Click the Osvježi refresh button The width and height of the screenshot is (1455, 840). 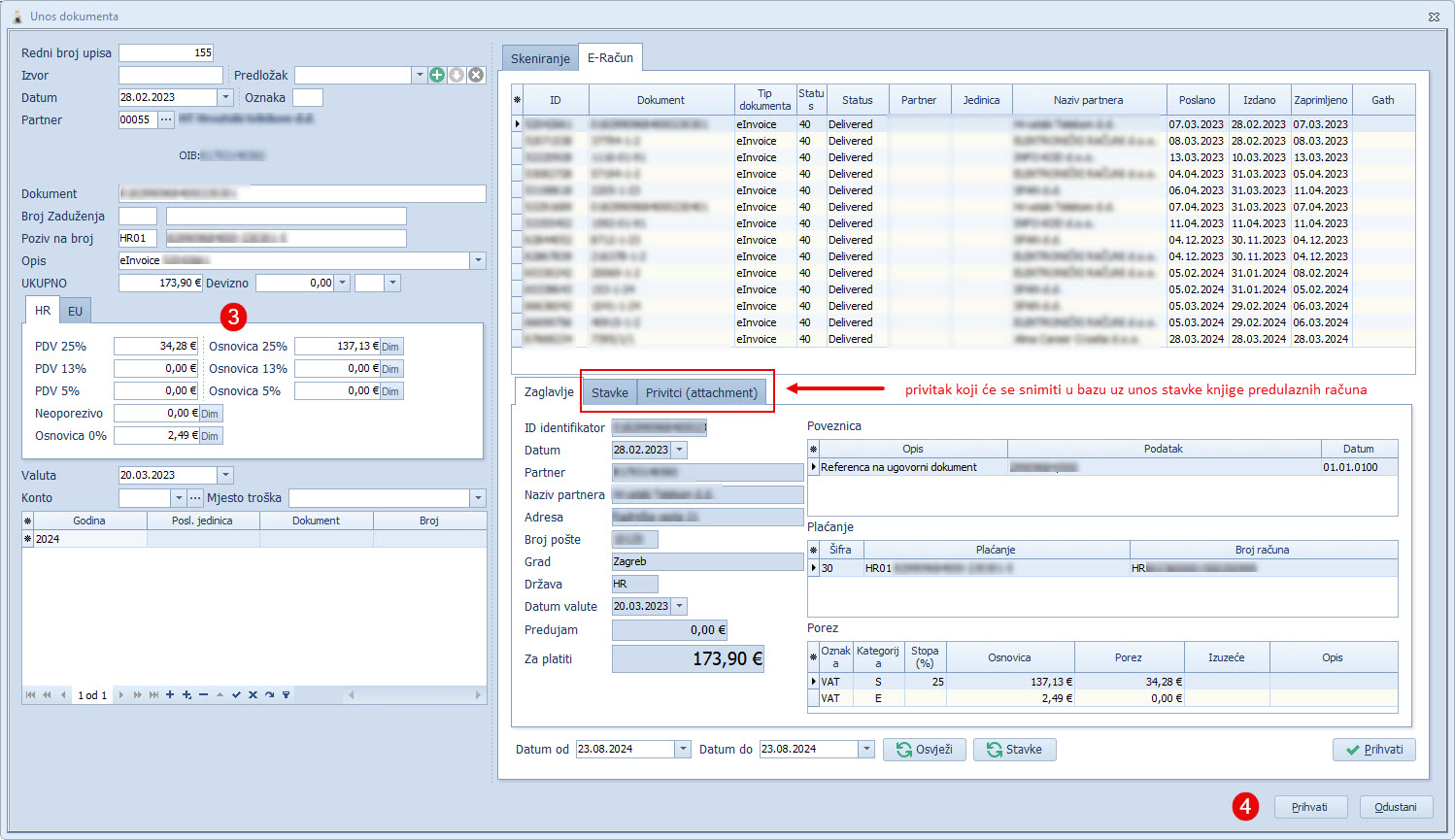924,750
